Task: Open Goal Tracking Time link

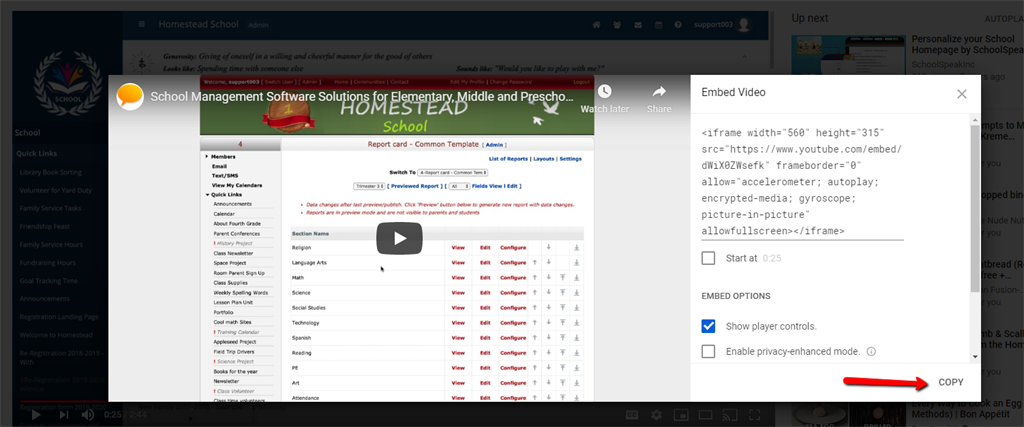Action: pos(48,281)
